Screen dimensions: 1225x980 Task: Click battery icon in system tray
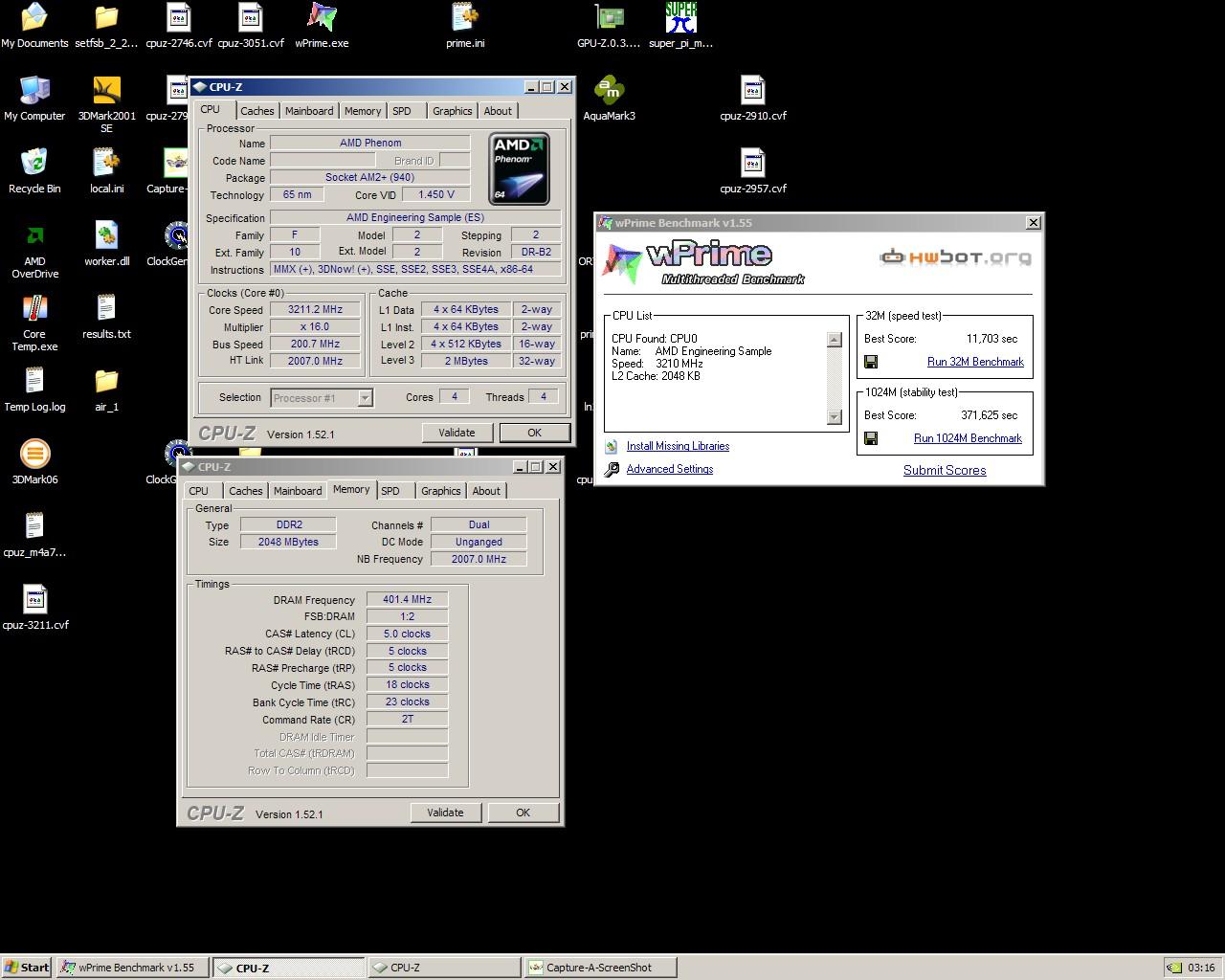tap(1174, 968)
